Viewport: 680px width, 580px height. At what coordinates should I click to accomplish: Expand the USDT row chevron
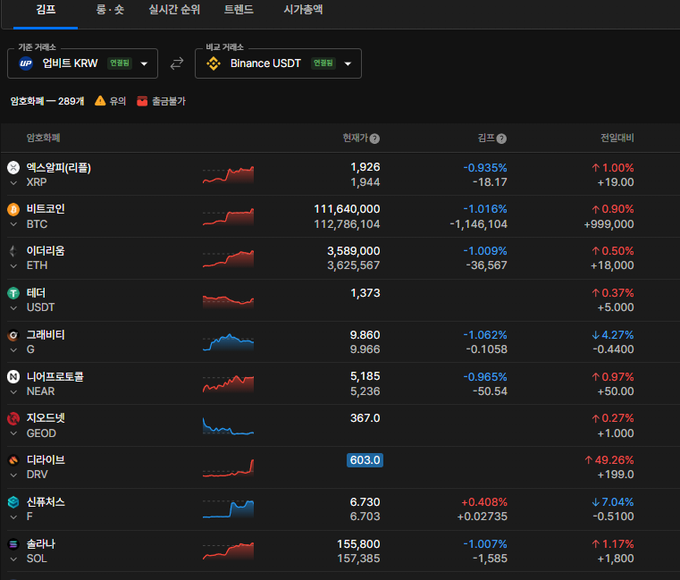[13, 308]
